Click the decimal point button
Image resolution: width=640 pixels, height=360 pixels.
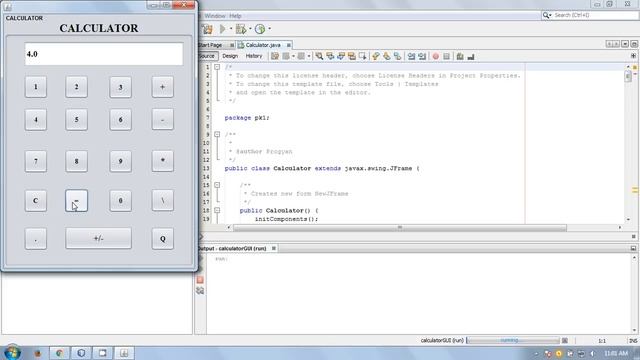[x=36, y=239]
